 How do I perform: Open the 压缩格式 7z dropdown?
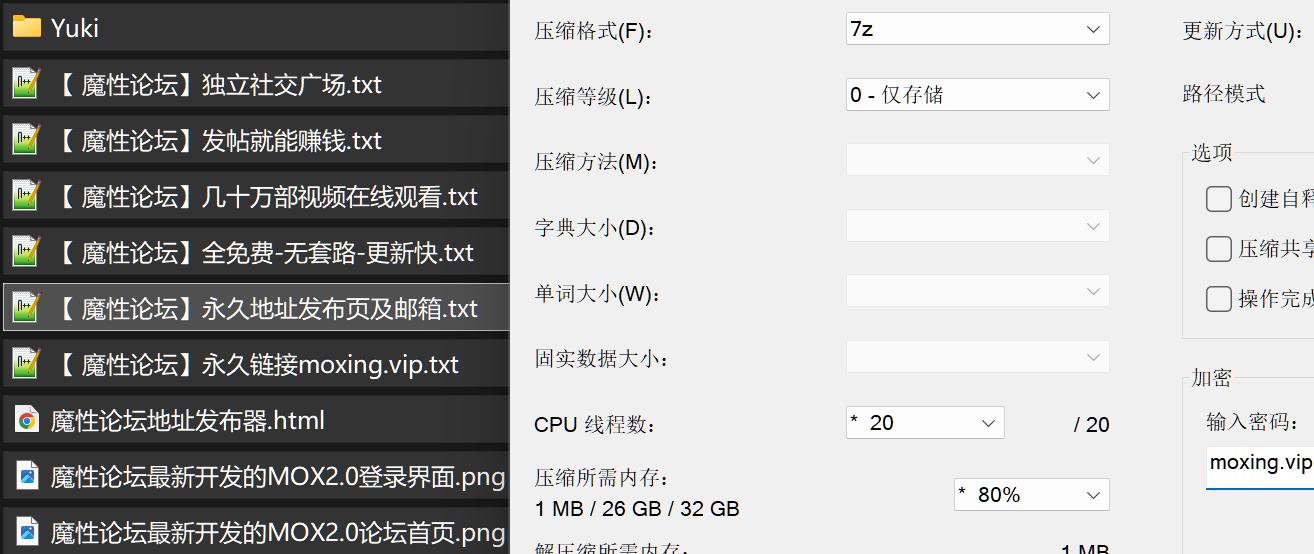977,29
